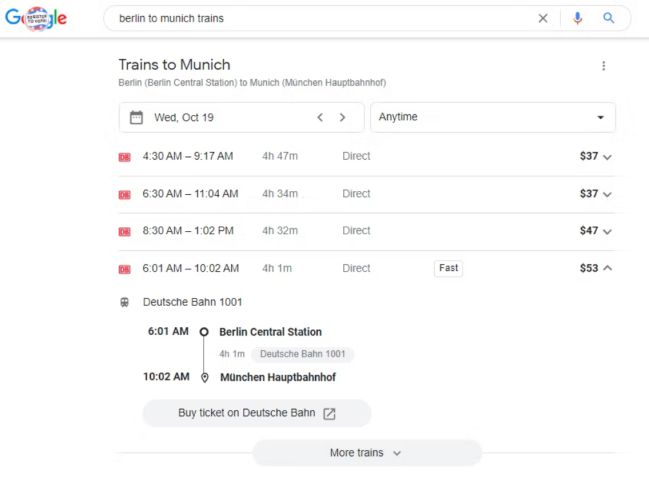Click the $47 price
The height and width of the screenshot is (482, 649).
(589, 230)
